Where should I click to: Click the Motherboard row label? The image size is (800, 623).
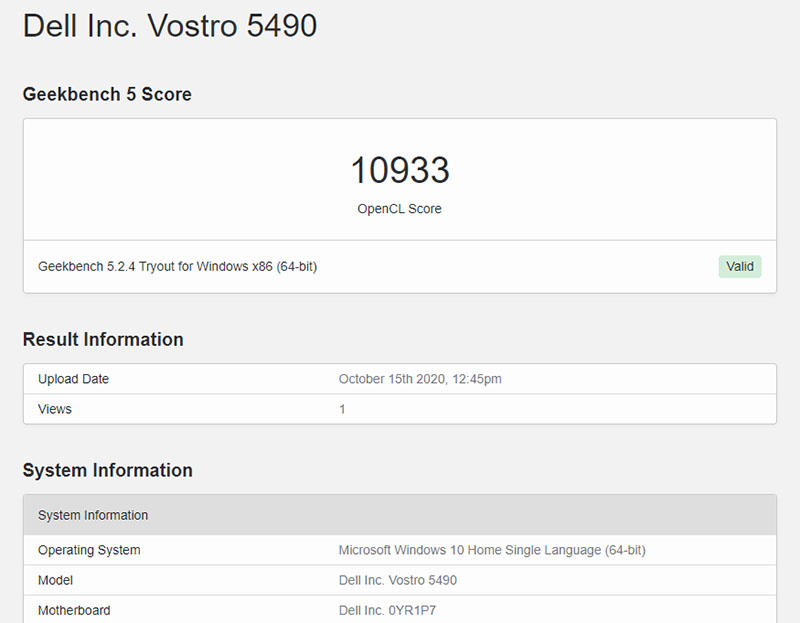74,610
